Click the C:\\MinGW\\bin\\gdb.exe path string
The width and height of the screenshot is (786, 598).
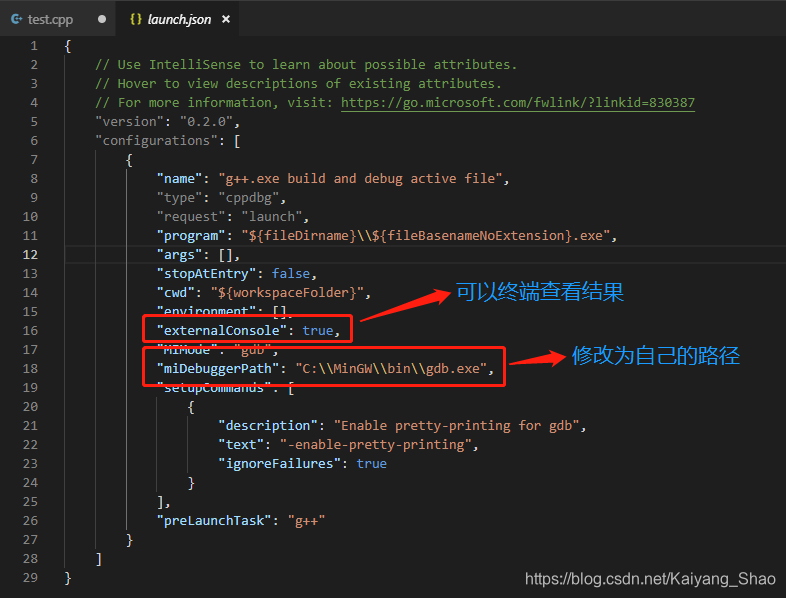point(391,369)
